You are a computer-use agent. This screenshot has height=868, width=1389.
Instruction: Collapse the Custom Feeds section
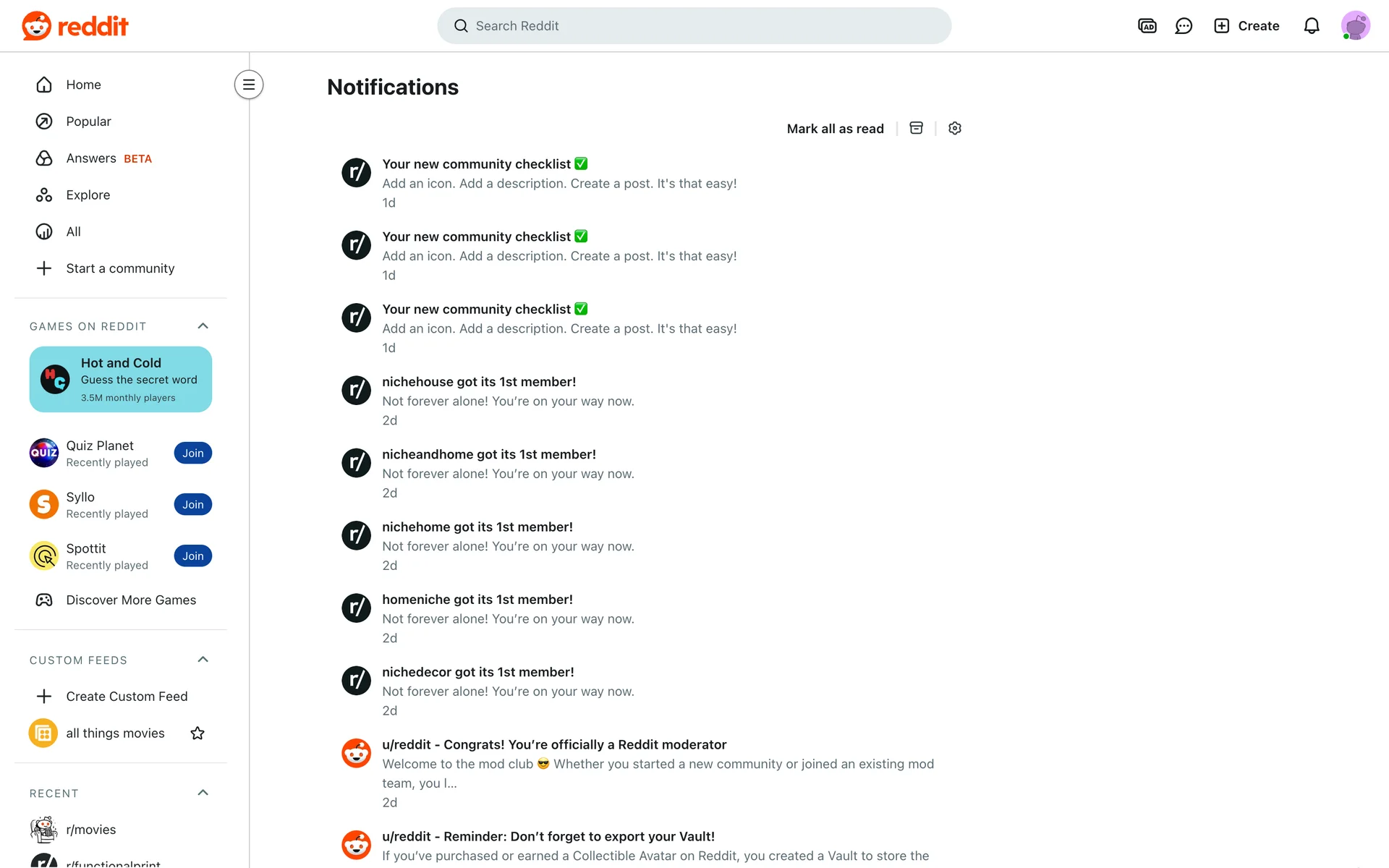203,660
